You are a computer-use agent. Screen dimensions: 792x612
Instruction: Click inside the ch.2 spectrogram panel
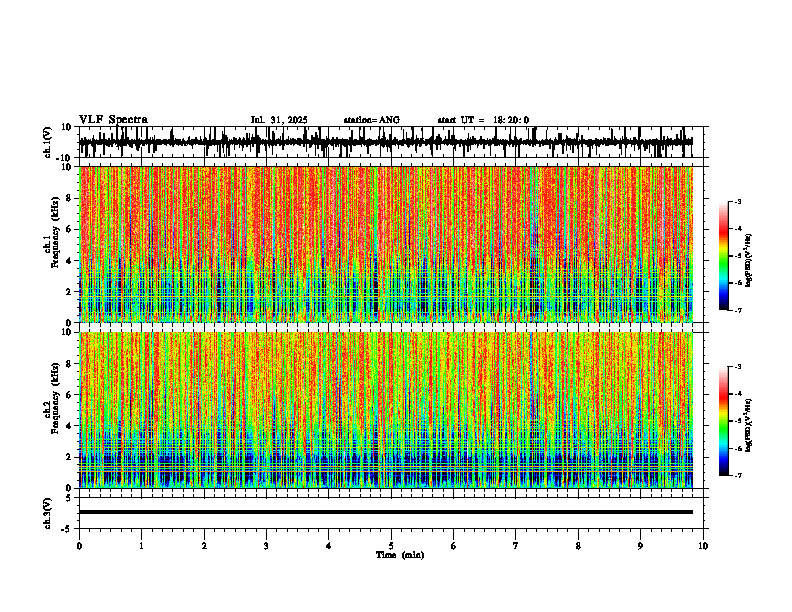(385, 410)
